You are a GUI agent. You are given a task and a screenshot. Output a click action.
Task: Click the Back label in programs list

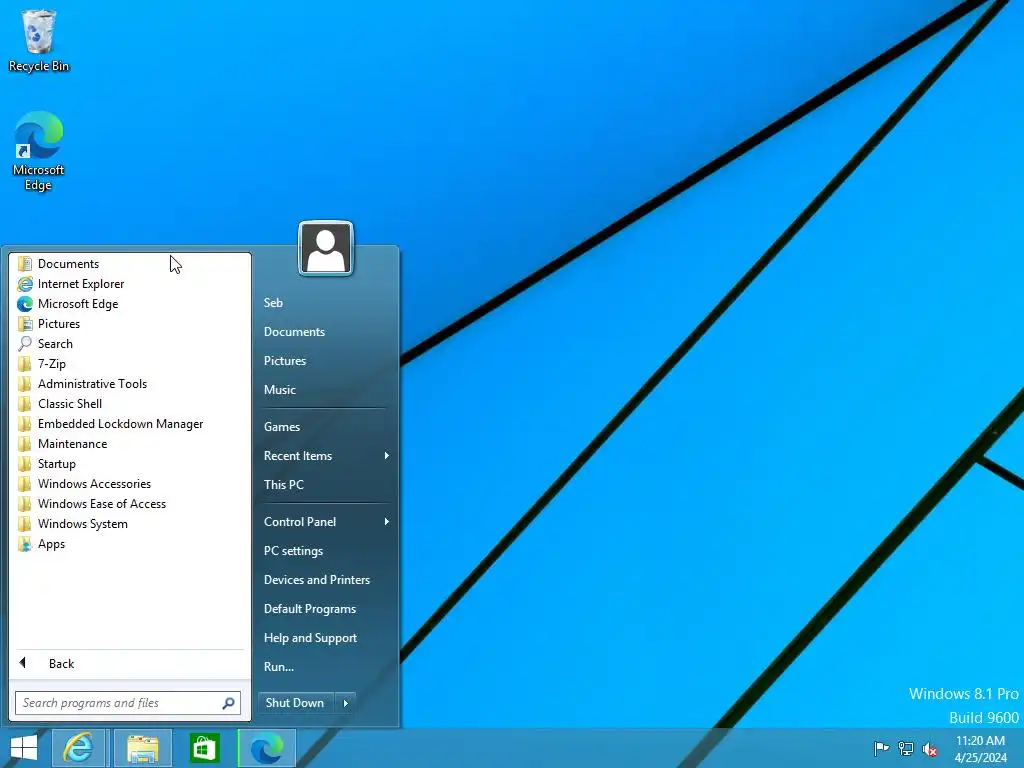(61, 664)
